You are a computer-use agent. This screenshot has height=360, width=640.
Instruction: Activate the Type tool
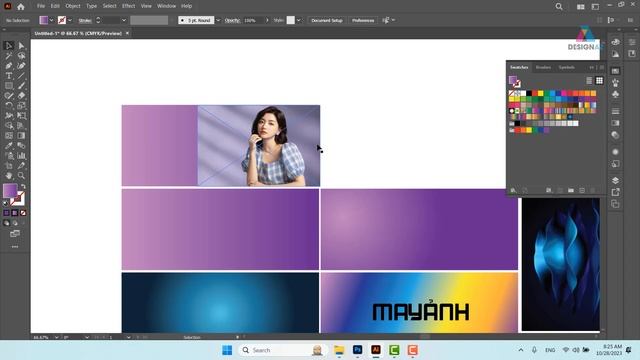pos(9,76)
